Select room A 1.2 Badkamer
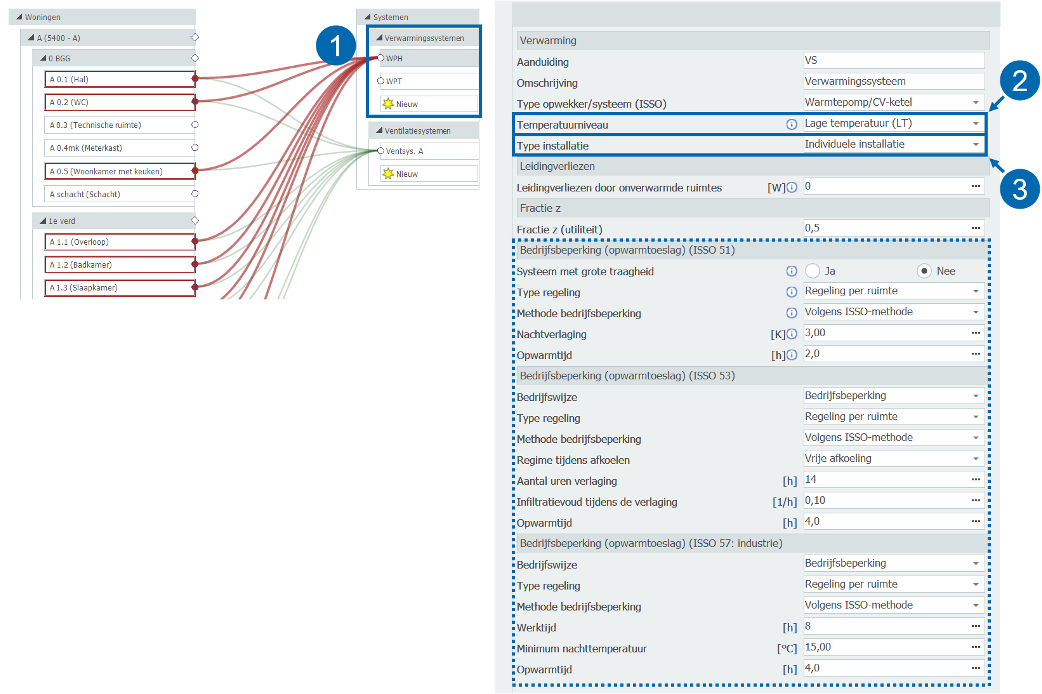 [119, 265]
